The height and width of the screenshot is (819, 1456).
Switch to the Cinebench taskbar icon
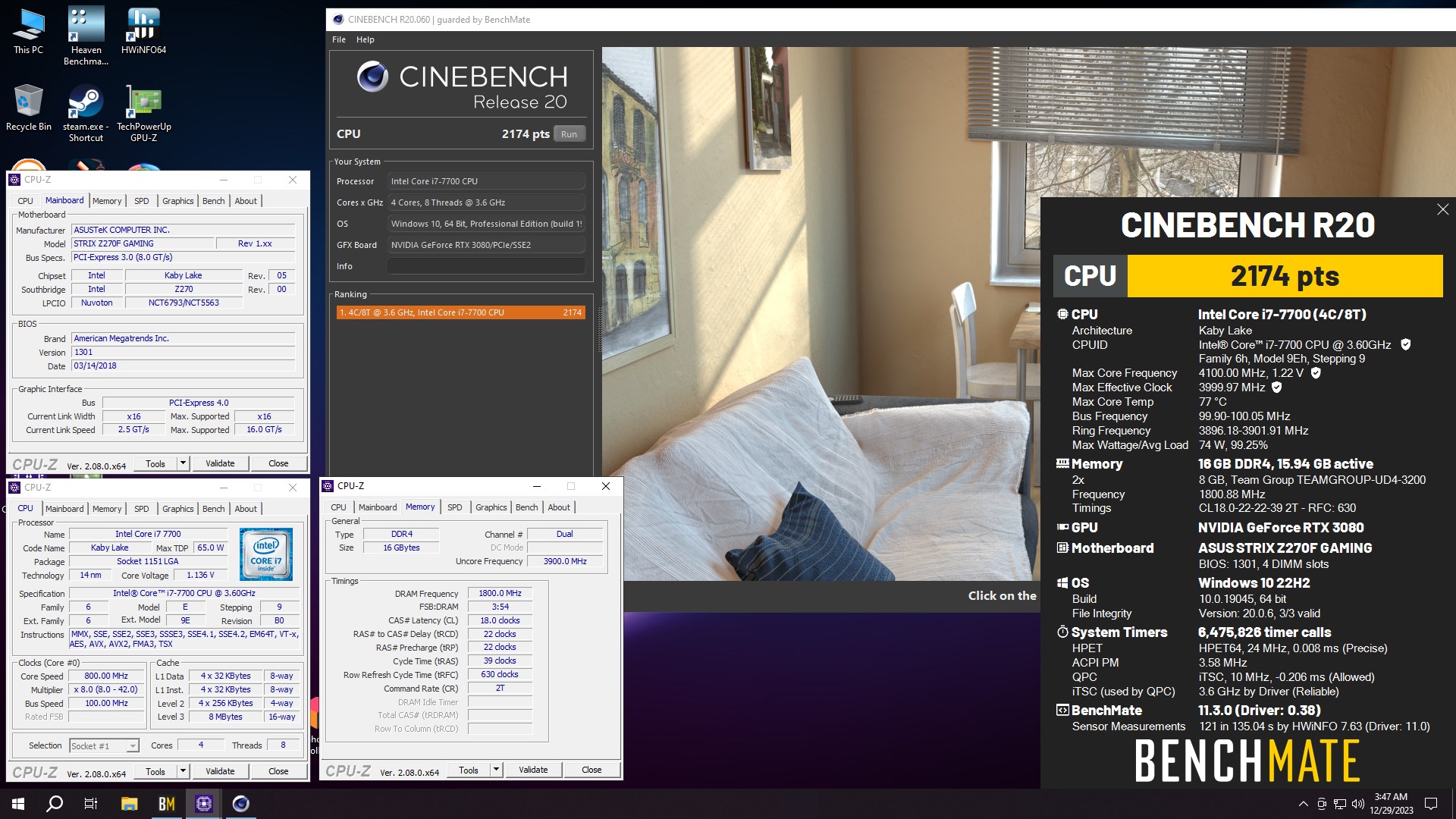point(240,804)
